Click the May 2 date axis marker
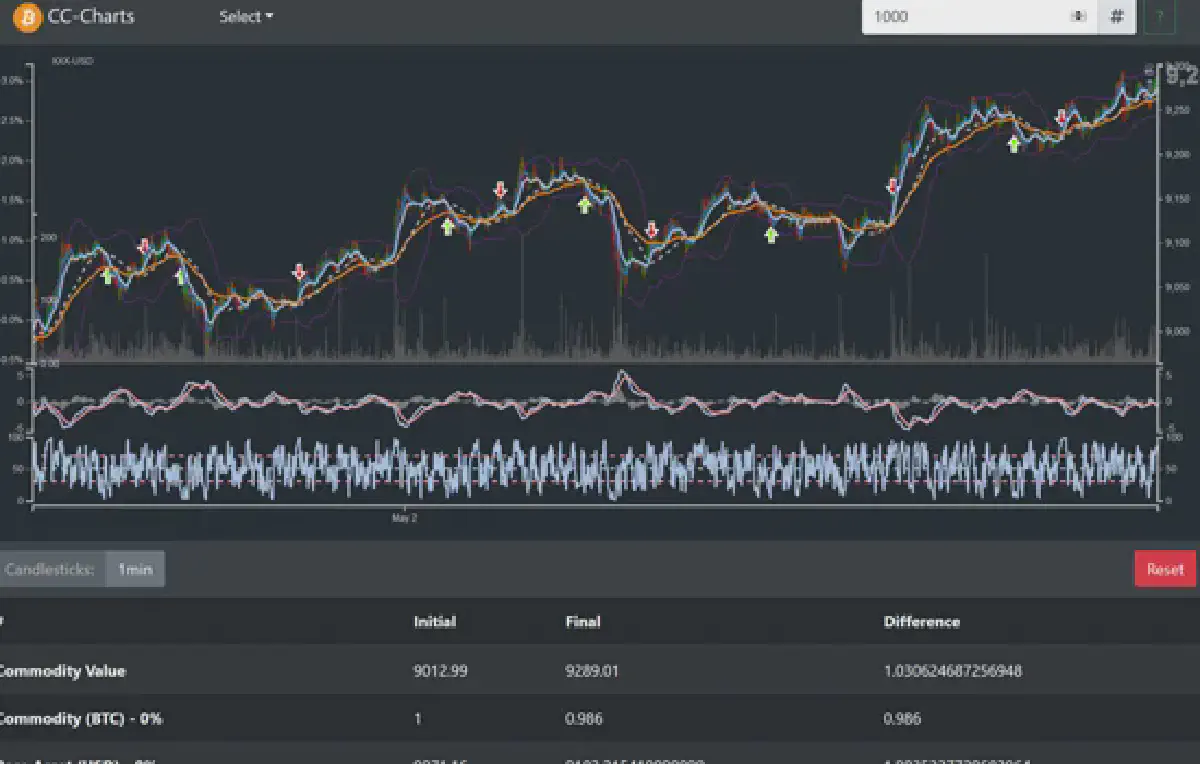This screenshot has width=1200, height=764. point(404,519)
